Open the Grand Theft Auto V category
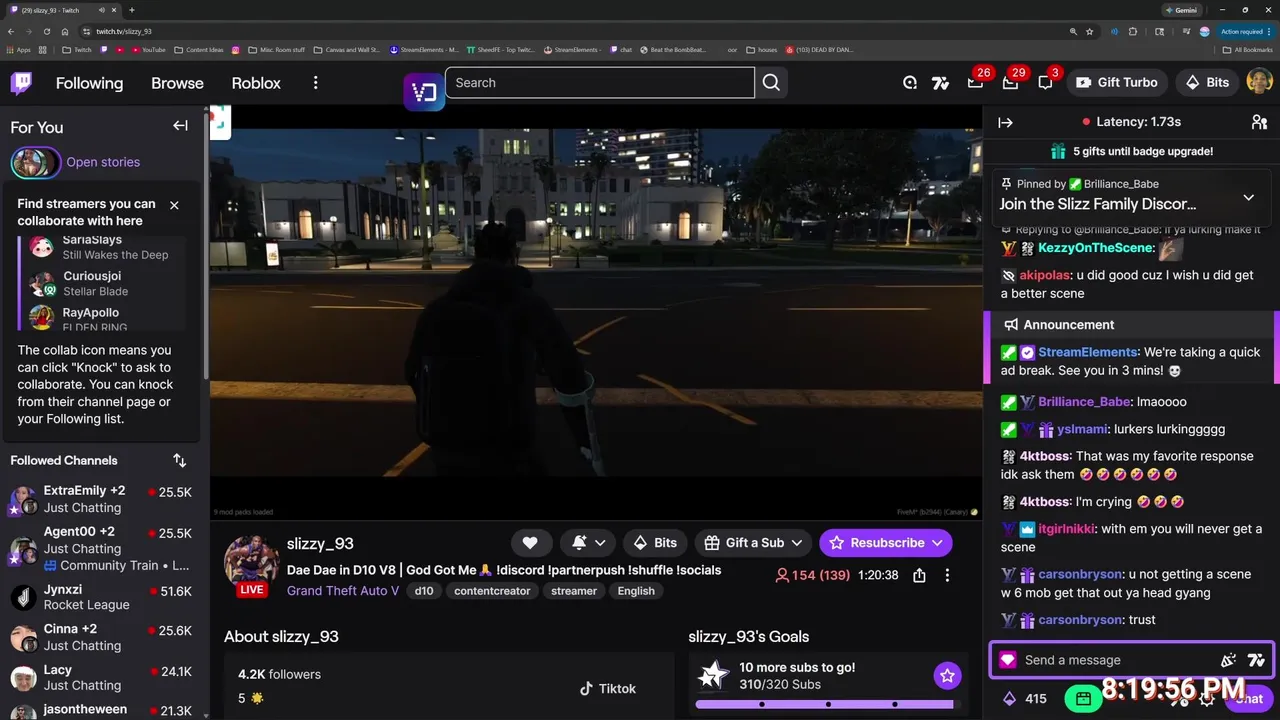Screen dimensions: 1280x720 (343, 591)
